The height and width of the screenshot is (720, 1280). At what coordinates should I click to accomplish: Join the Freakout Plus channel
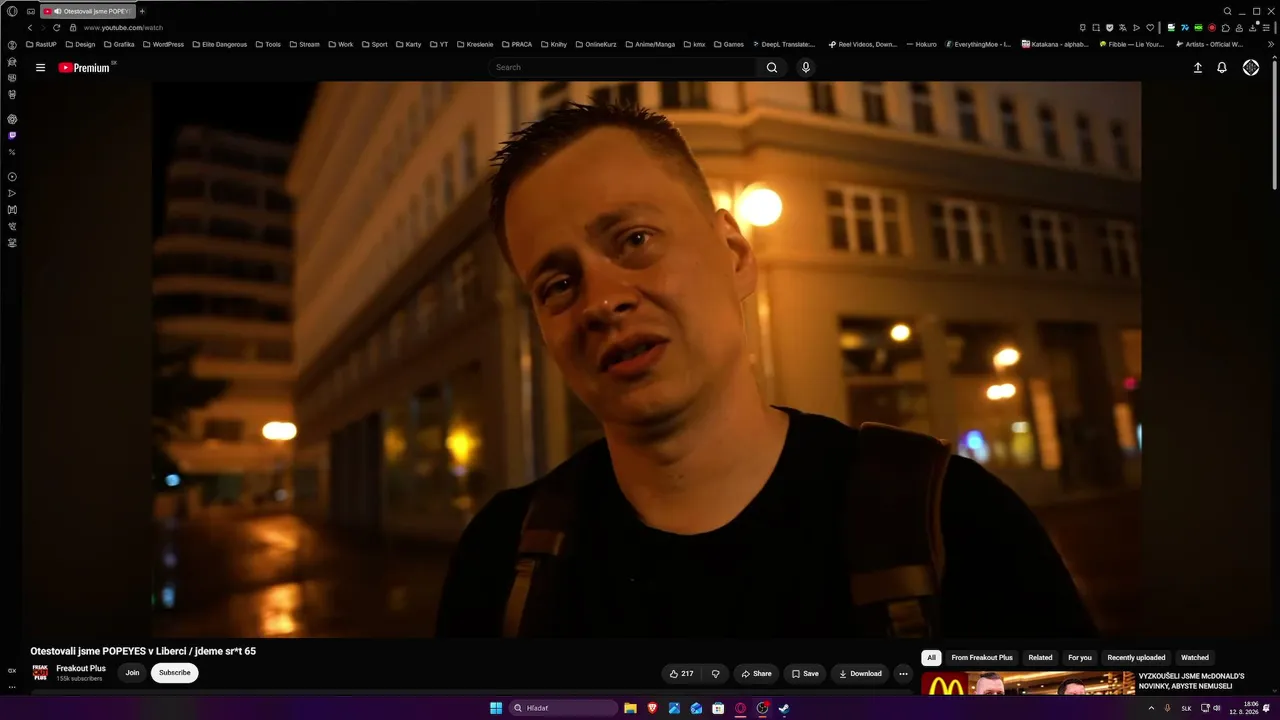(132, 673)
